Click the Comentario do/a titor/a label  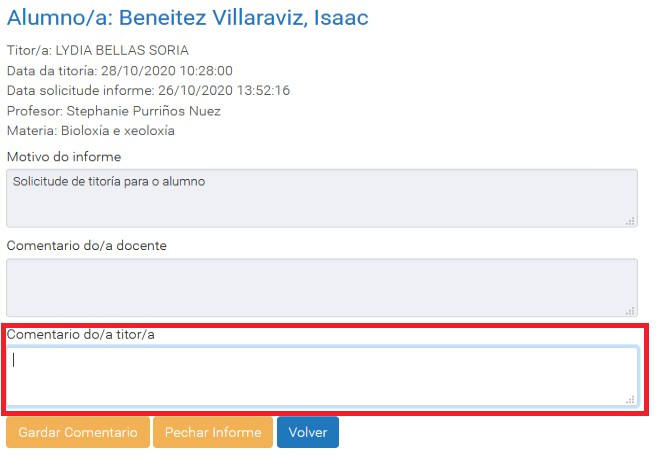pos(81,335)
